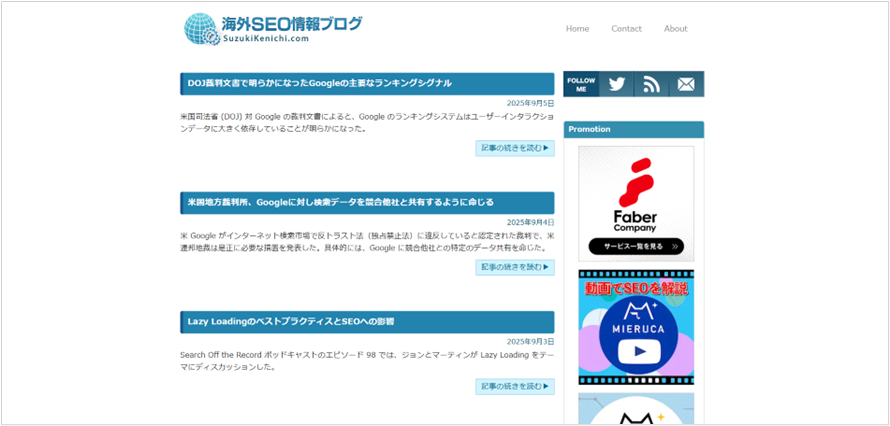Open the Contact menu item

[626, 28]
